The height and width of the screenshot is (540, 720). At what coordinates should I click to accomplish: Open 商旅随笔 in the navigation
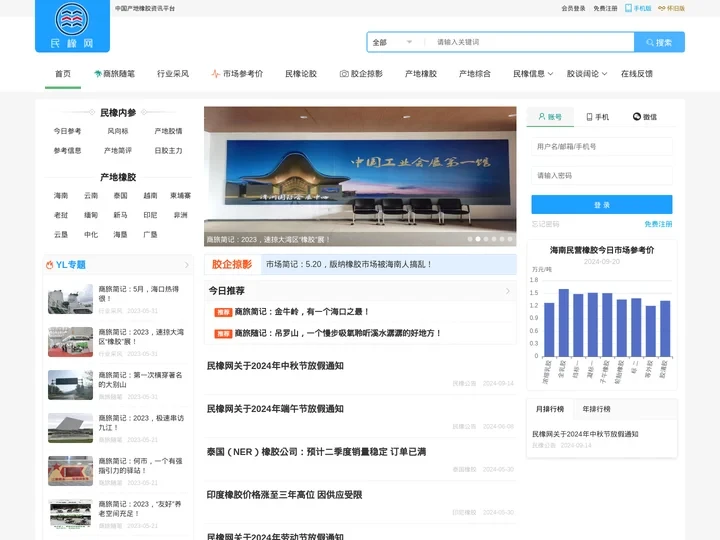[x=114, y=73]
